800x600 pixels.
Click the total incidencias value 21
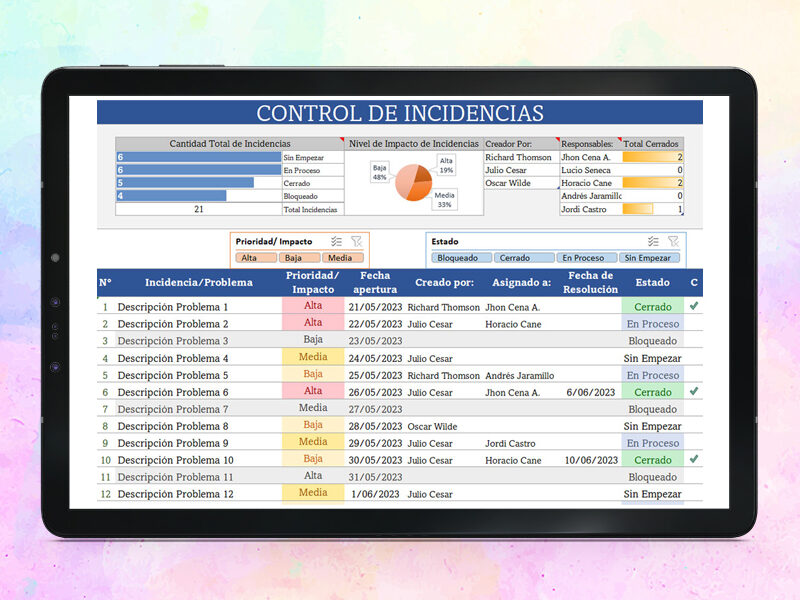[x=198, y=209]
